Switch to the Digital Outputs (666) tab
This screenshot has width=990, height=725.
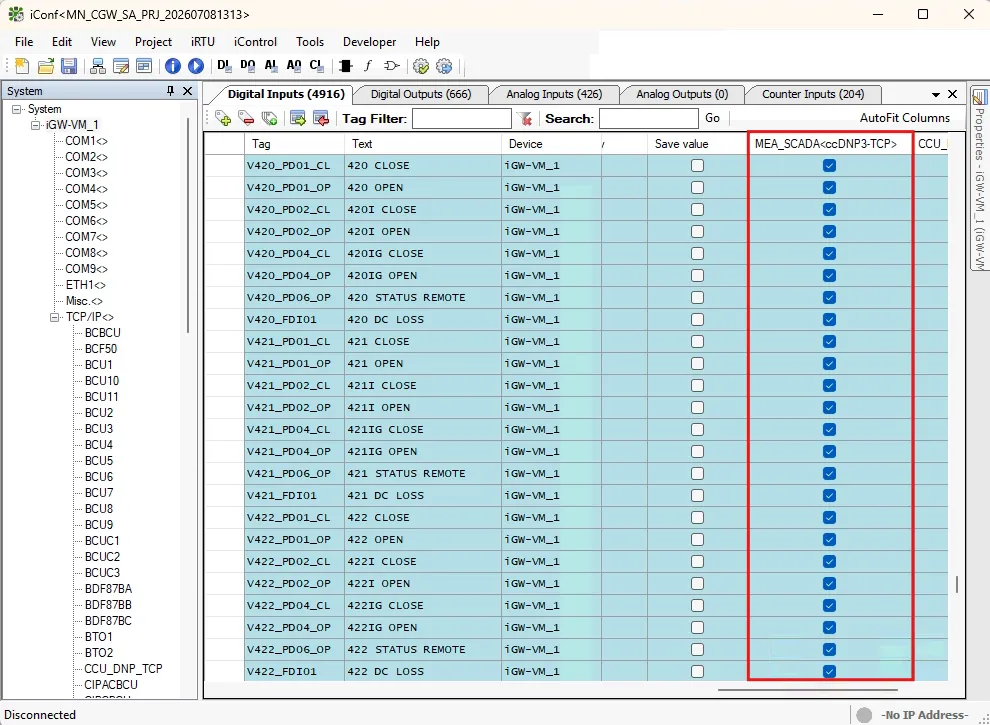pos(421,94)
